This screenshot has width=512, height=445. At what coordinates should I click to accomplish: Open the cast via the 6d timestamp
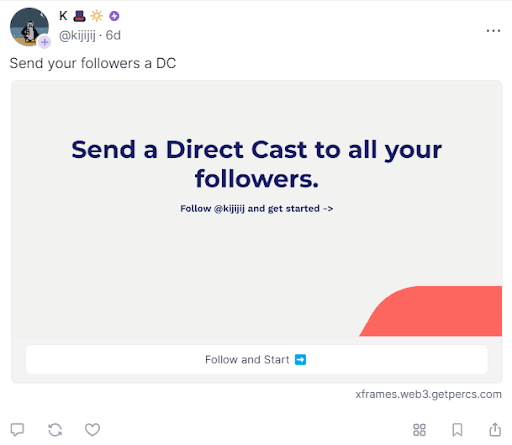[113, 35]
